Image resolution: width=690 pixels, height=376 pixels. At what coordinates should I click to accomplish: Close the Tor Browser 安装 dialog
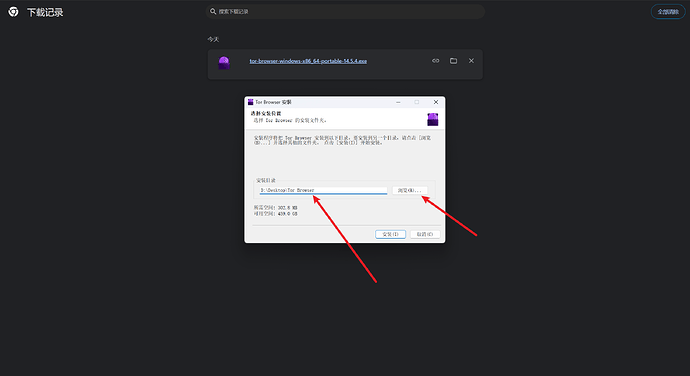pos(436,102)
